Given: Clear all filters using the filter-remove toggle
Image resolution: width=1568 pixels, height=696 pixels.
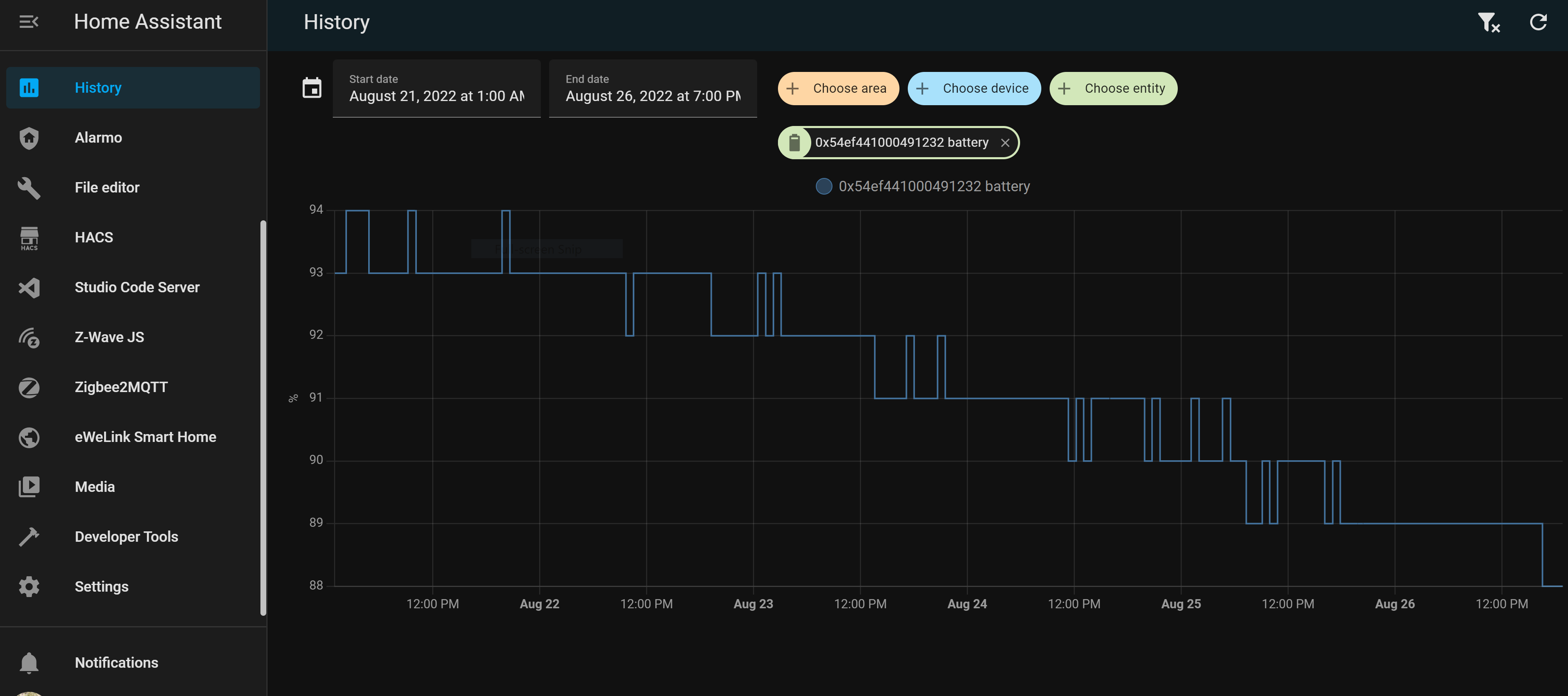Looking at the screenshot, I should (x=1489, y=22).
